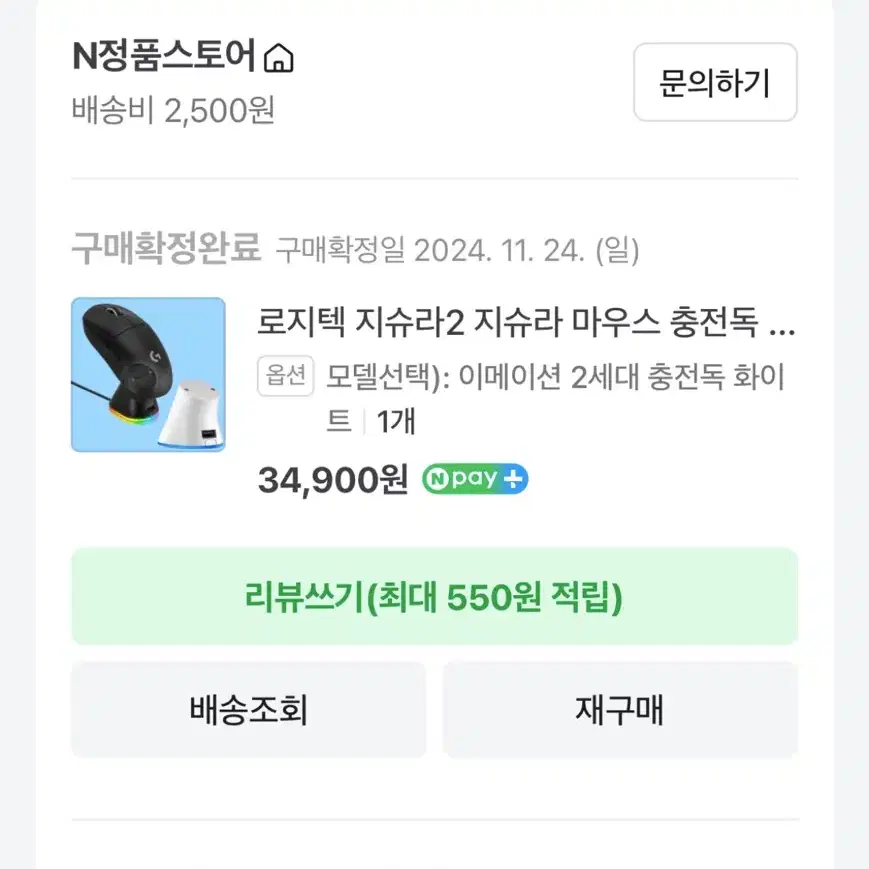The width and height of the screenshot is (869, 869).
Task: Tap the white charging dock in thumbnail
Action: 192,412
